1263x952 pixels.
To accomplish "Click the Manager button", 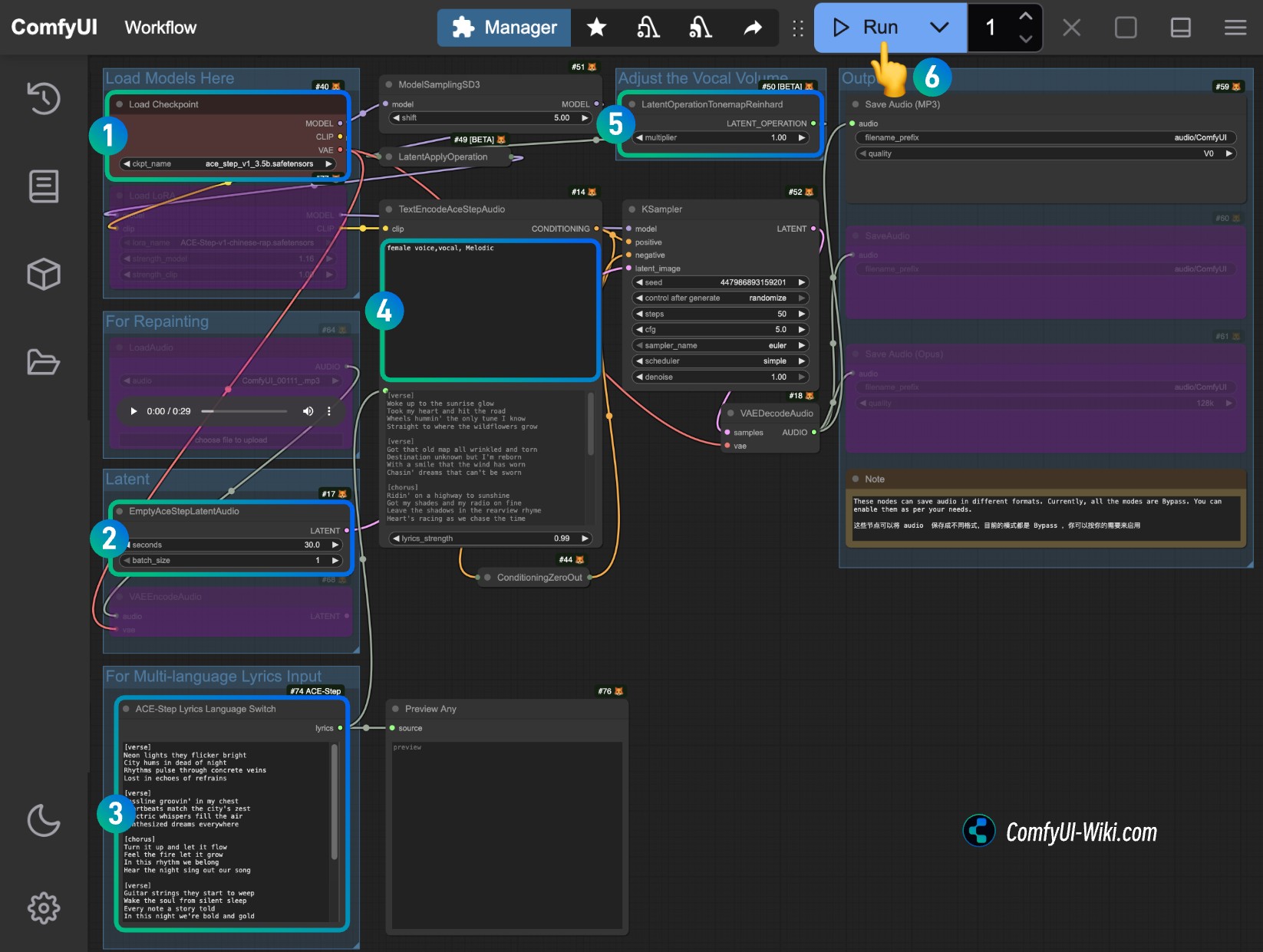I will (504, 28).
